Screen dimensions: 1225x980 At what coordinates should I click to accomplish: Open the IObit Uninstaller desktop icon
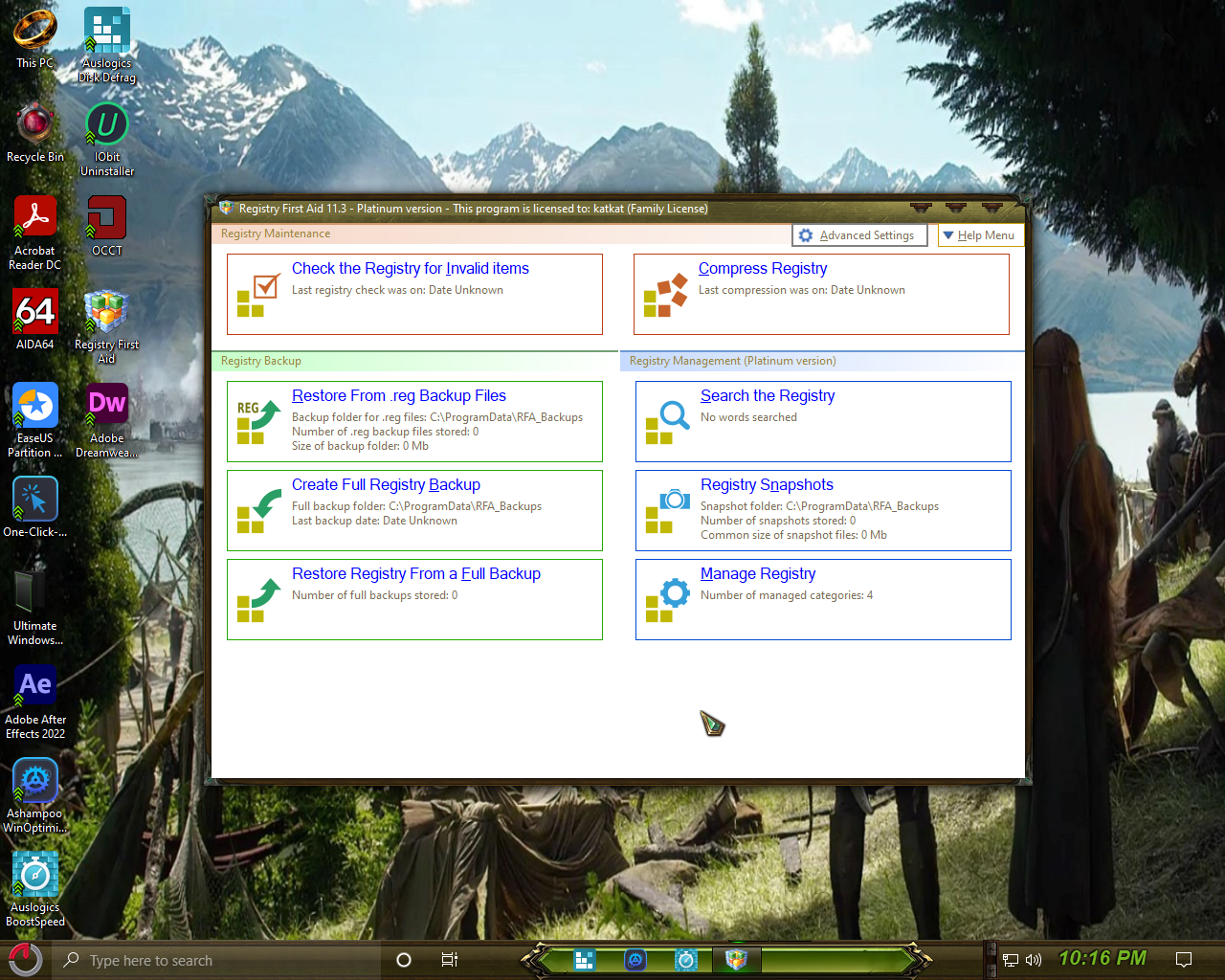[107, 140]
